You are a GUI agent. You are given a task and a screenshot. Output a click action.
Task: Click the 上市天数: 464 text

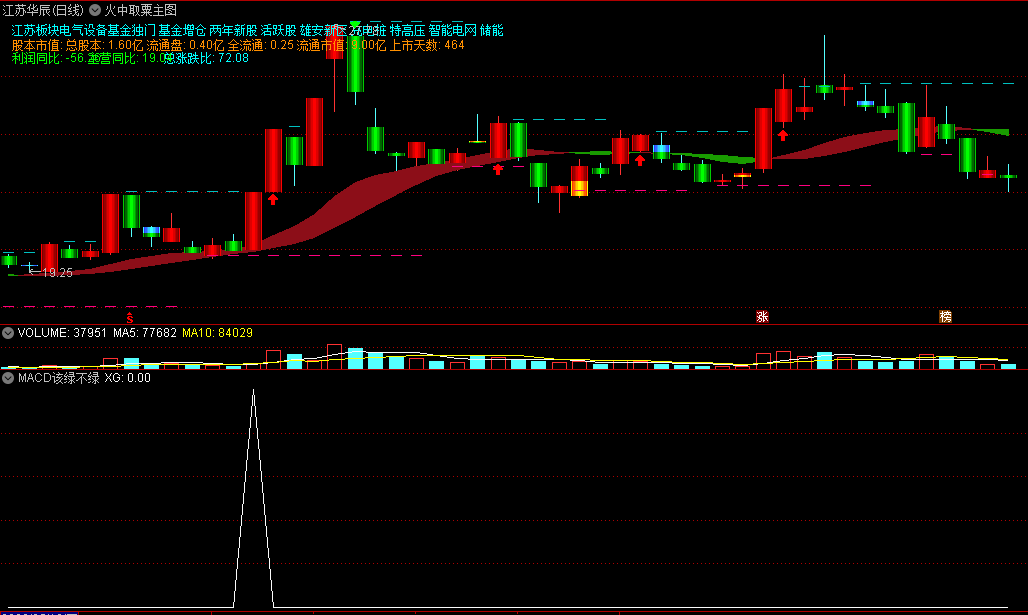tap(427, 45)
